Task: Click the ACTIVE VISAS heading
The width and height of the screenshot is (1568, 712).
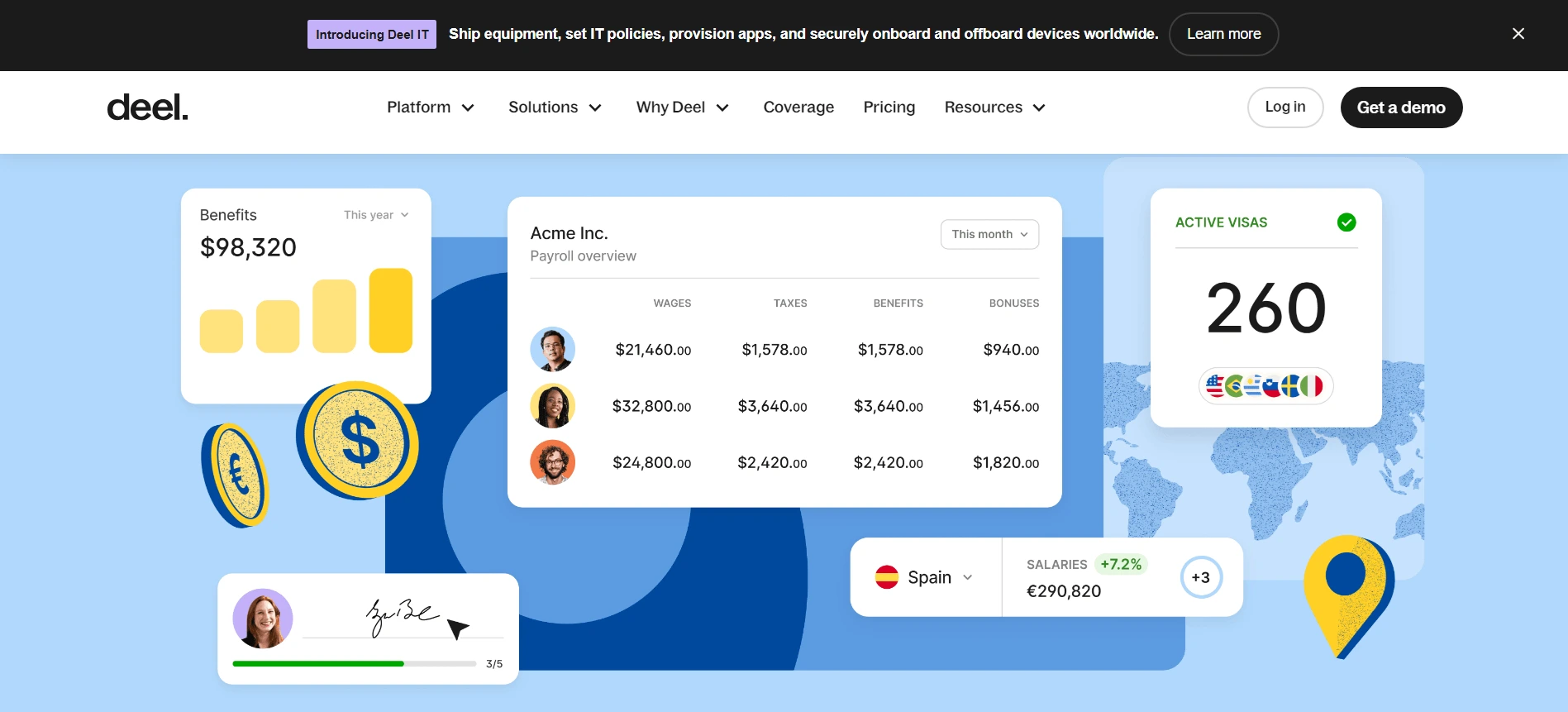Action: pyautogui.click(x=1221, y=222)
